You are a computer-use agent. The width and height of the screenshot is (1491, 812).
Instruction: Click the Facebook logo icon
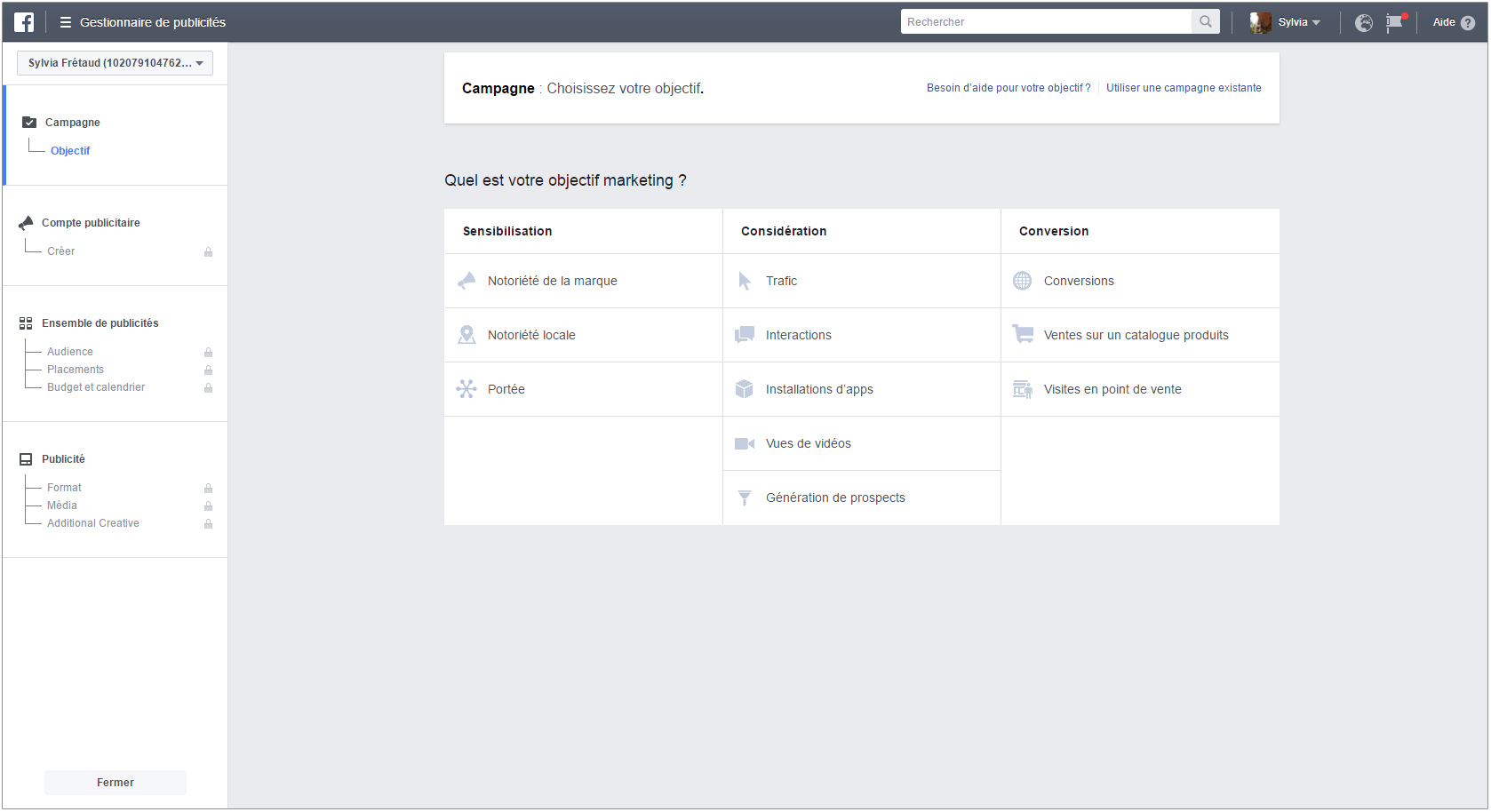pyautogui.click(x=24, y=22)
